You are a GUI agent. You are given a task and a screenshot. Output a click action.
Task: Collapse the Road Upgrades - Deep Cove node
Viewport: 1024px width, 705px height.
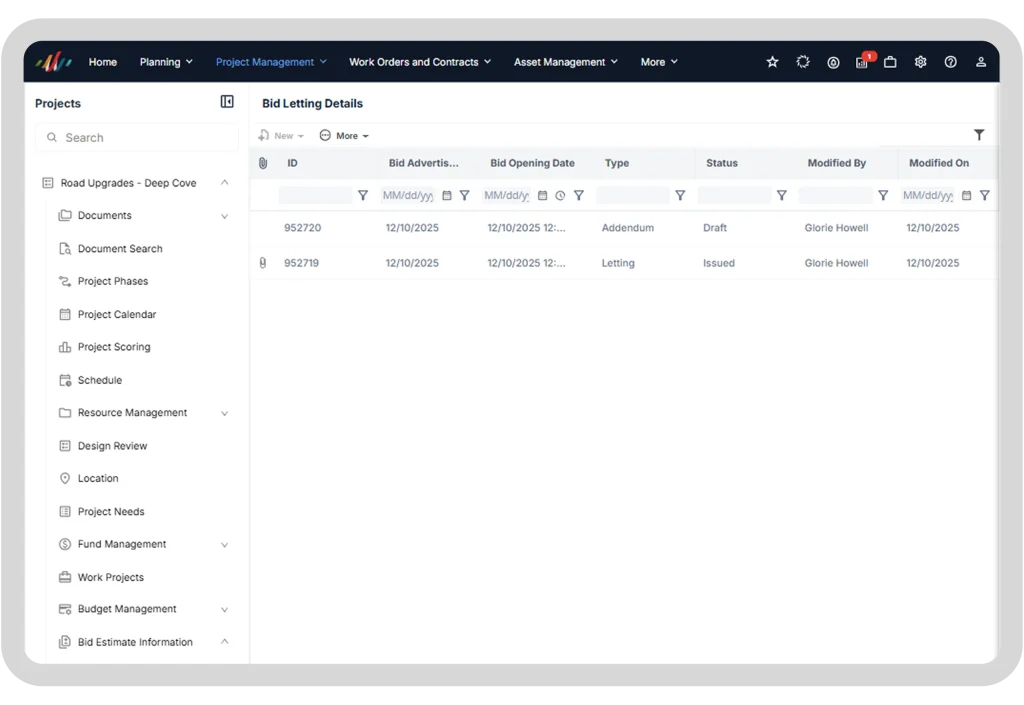click(224, 183)
